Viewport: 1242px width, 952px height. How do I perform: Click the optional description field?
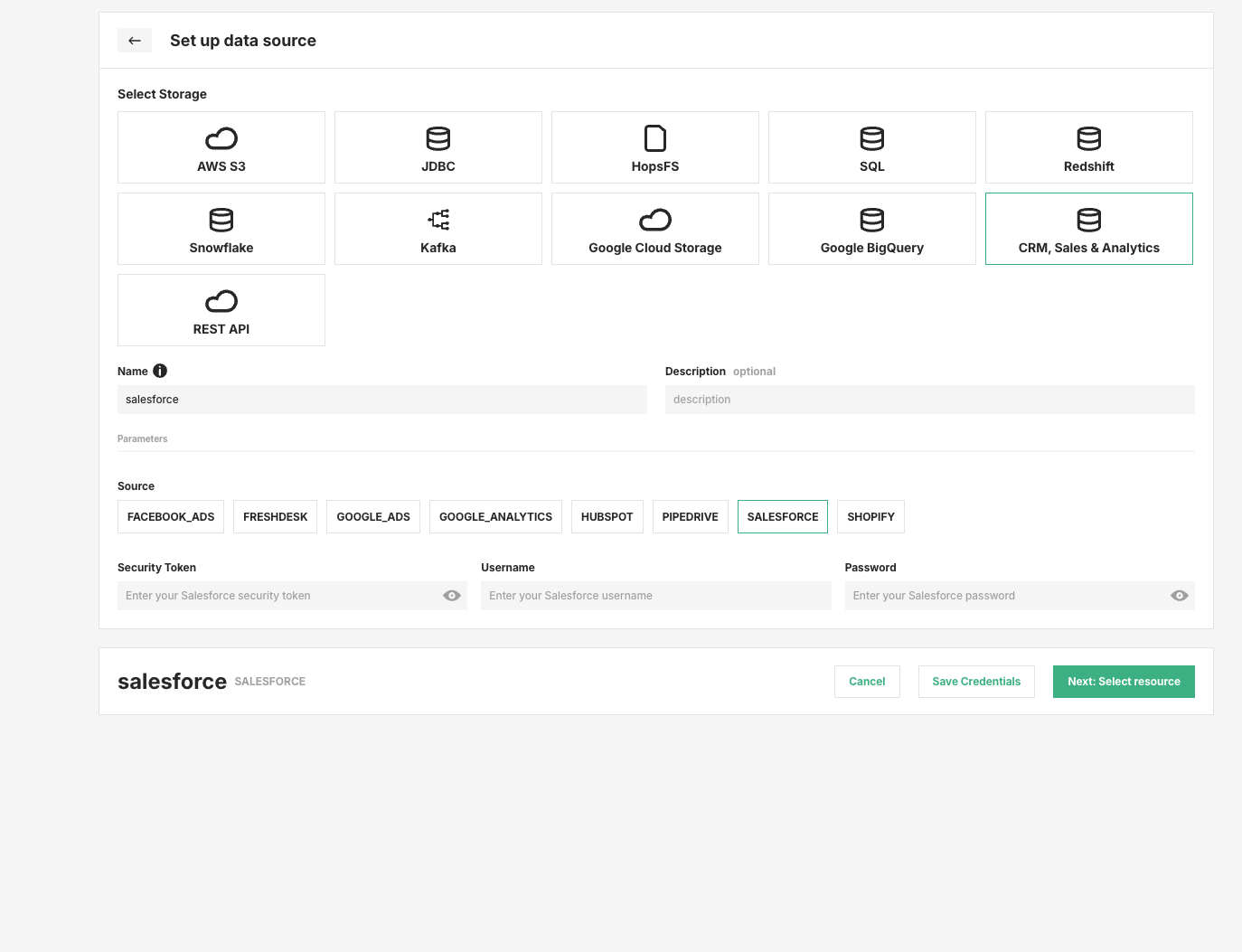929,399
